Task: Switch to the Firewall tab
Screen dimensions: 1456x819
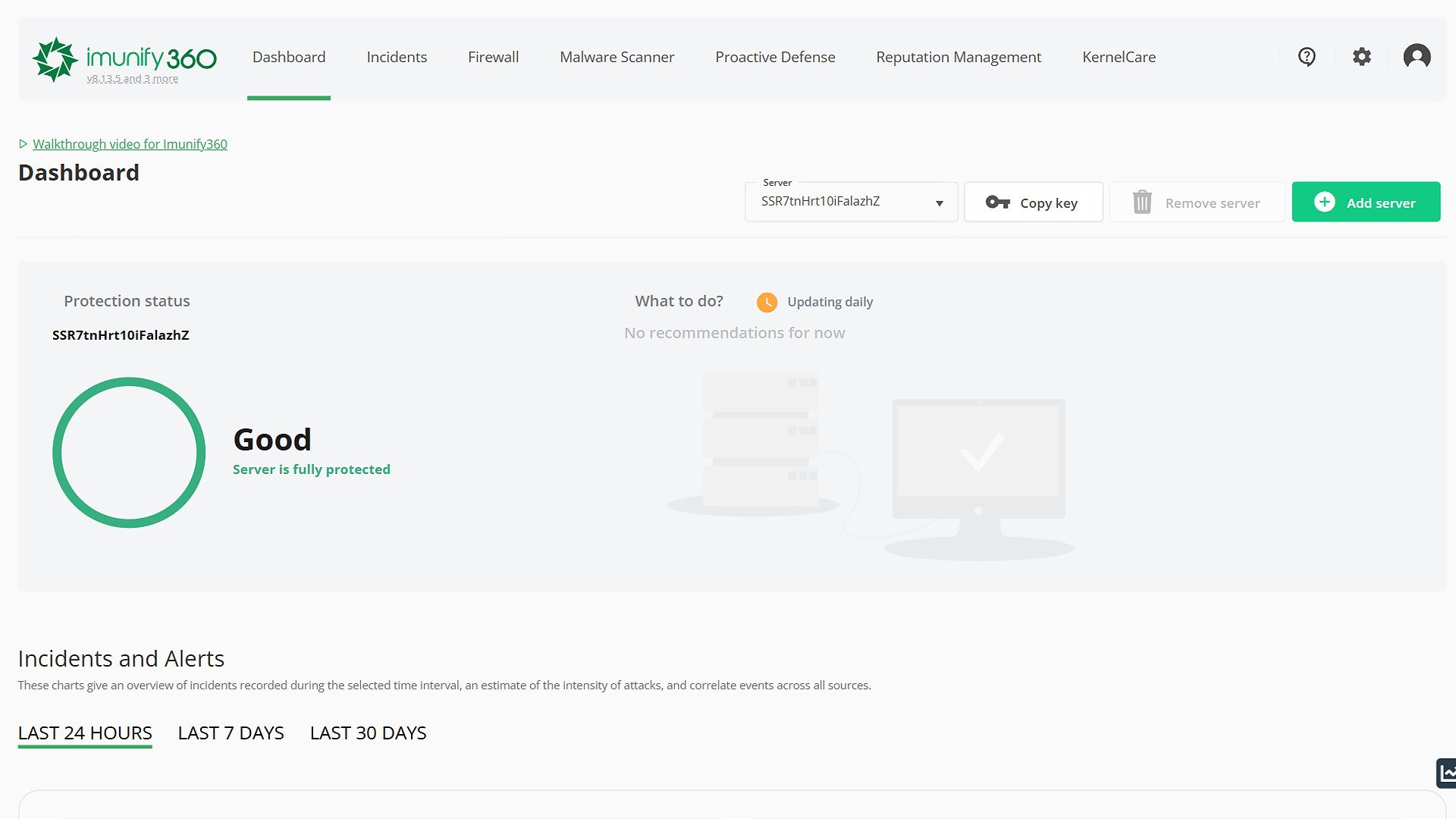Action: (493, 58)
